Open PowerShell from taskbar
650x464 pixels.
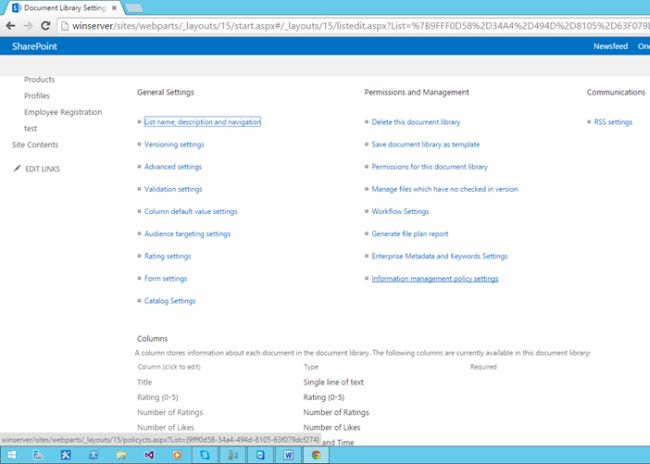[x=94, y=455]
